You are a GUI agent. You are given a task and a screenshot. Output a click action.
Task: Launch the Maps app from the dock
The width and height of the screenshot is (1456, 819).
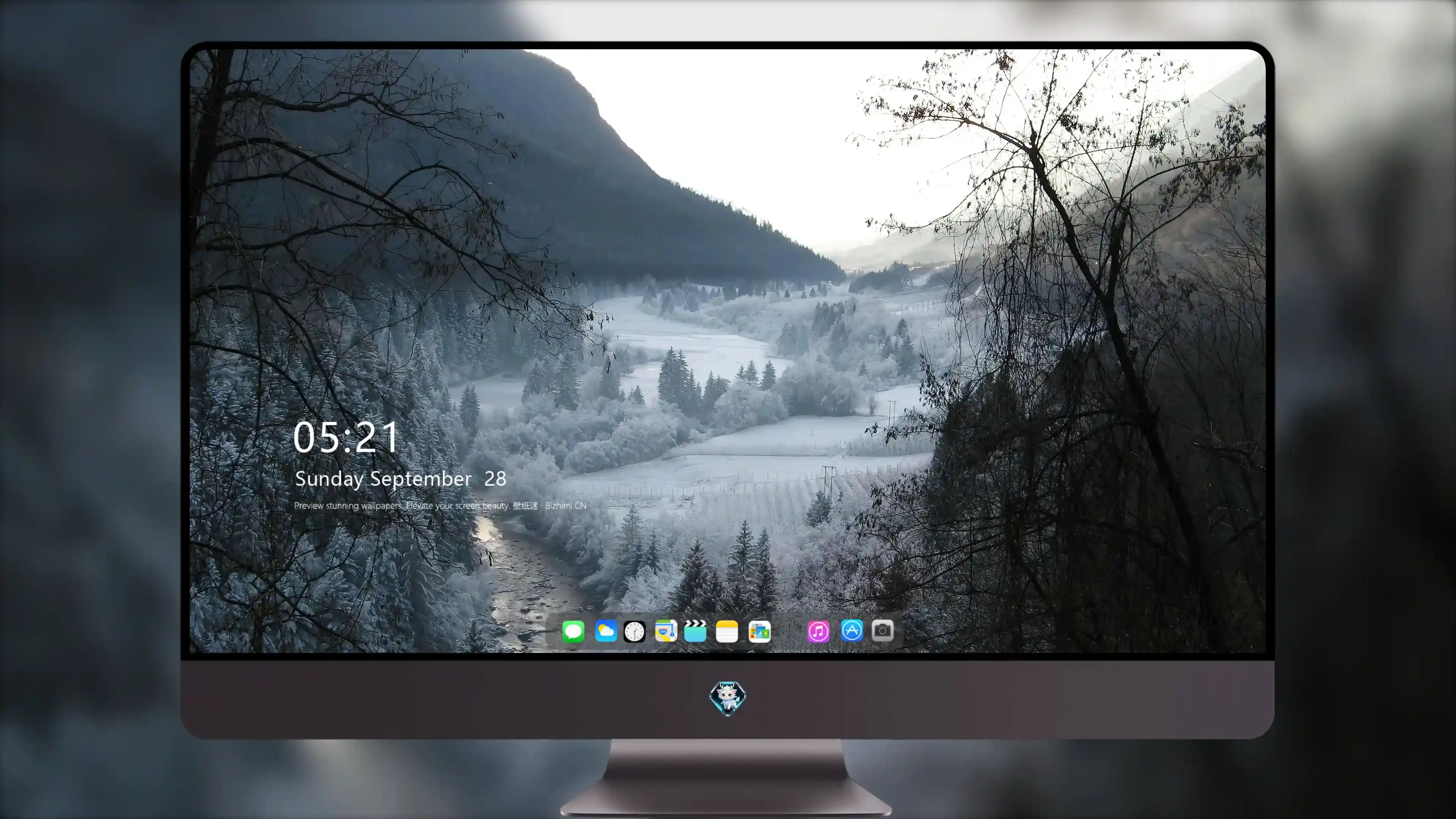click(x=666, y=631)
